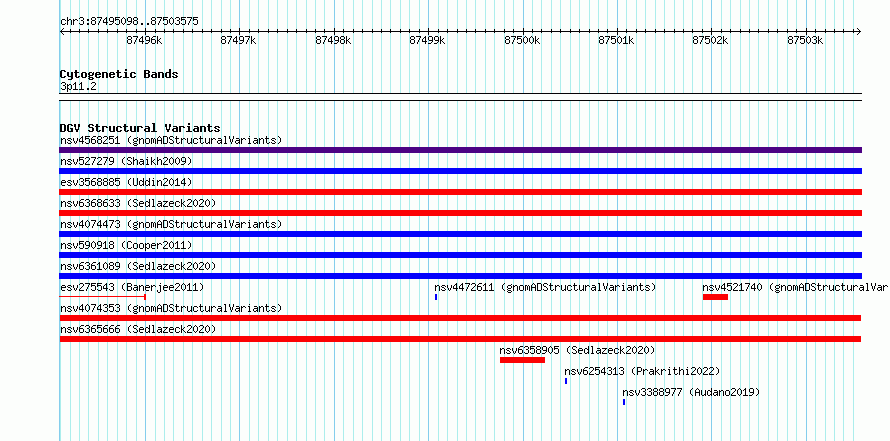Open nsv4074353 gnomAD variant label

point(171,308)
